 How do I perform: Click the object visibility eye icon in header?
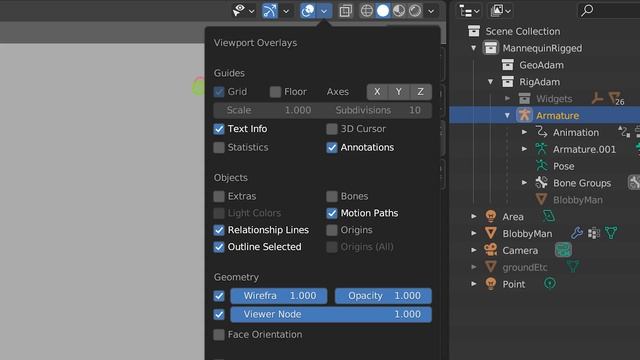click(239, 10)
